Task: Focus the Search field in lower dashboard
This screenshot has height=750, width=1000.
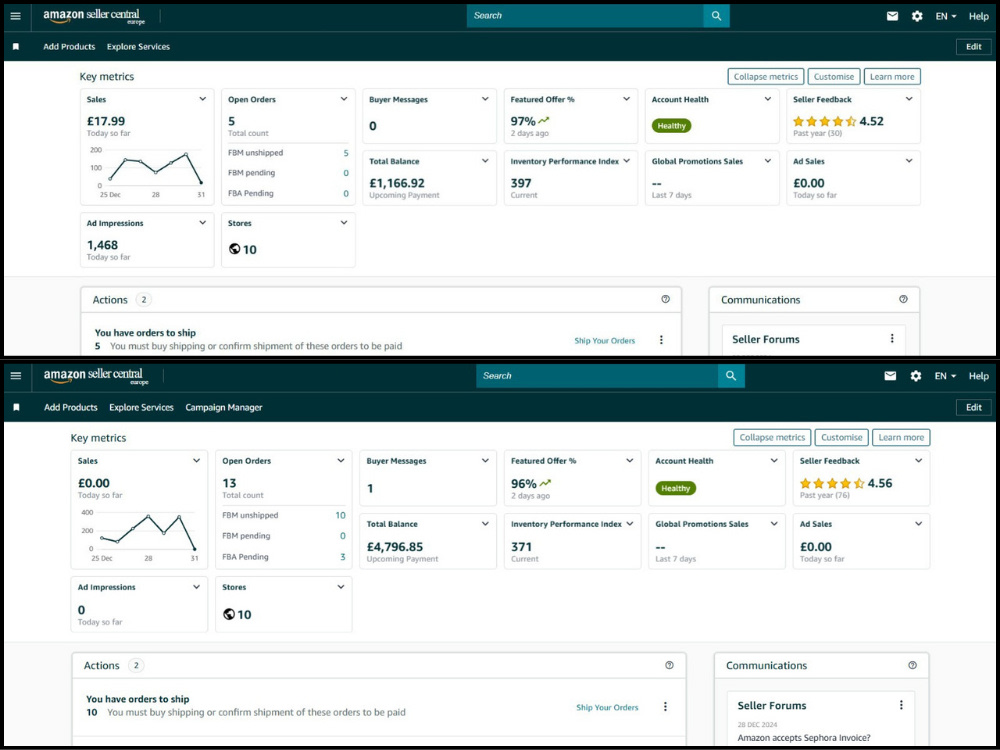Action: click(x=597, y=376)
